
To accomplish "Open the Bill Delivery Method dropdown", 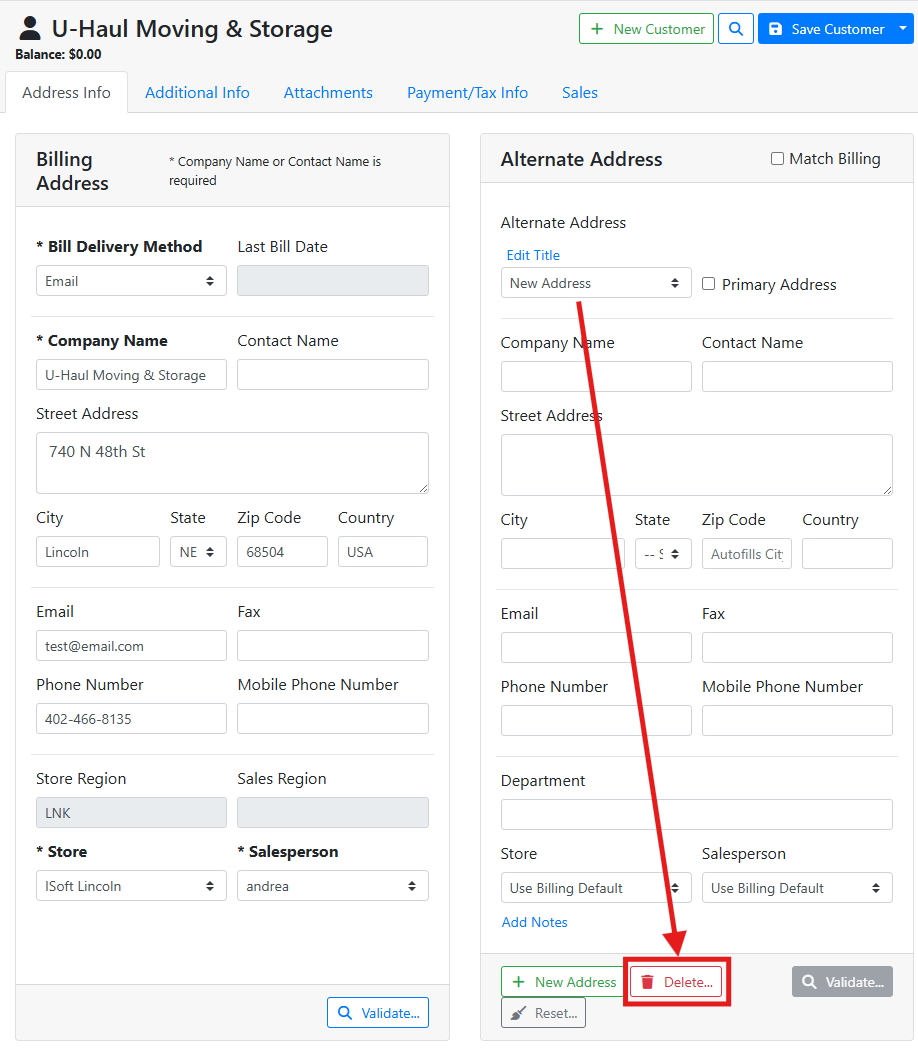I will (x=131, y=281).
